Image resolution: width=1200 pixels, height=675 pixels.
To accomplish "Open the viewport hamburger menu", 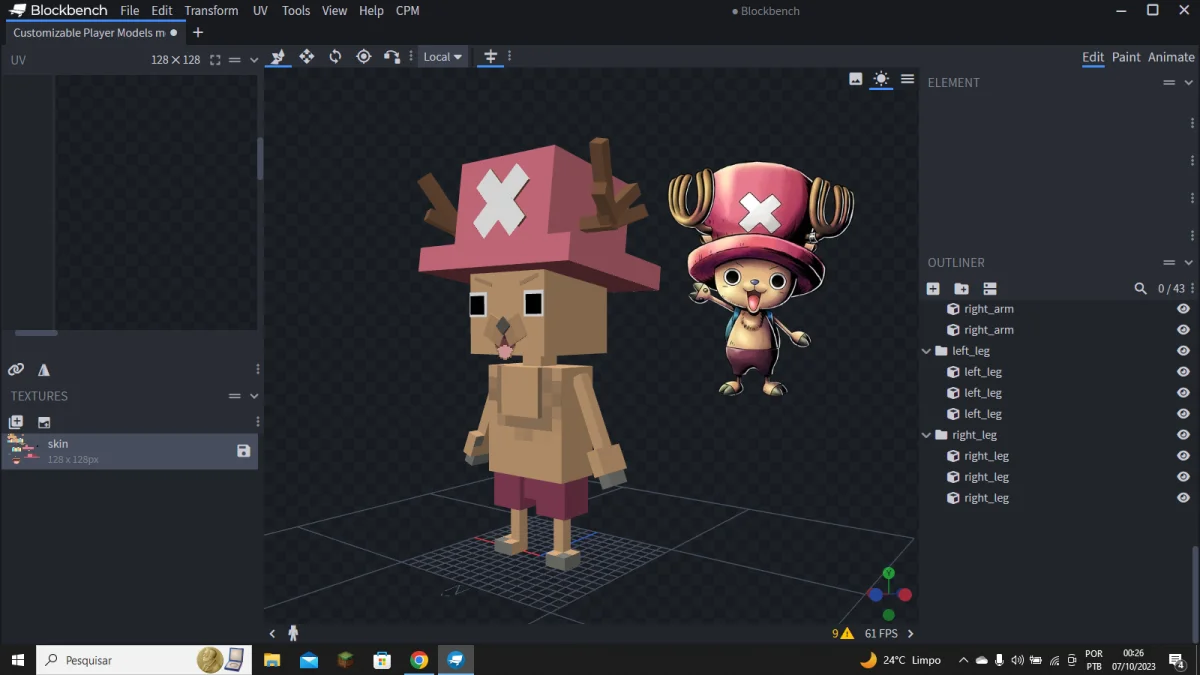I will (x=907, y=79).
